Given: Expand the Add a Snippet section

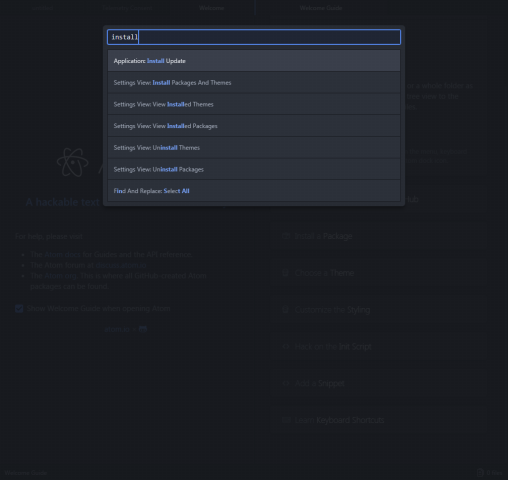Looking at the screenshot, I should pyautogui.click(x=378, y=383).
